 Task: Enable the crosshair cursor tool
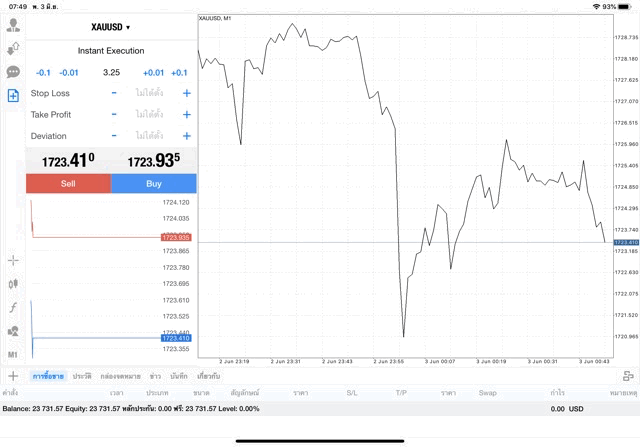pyautogui.click(x=13, y=260)
